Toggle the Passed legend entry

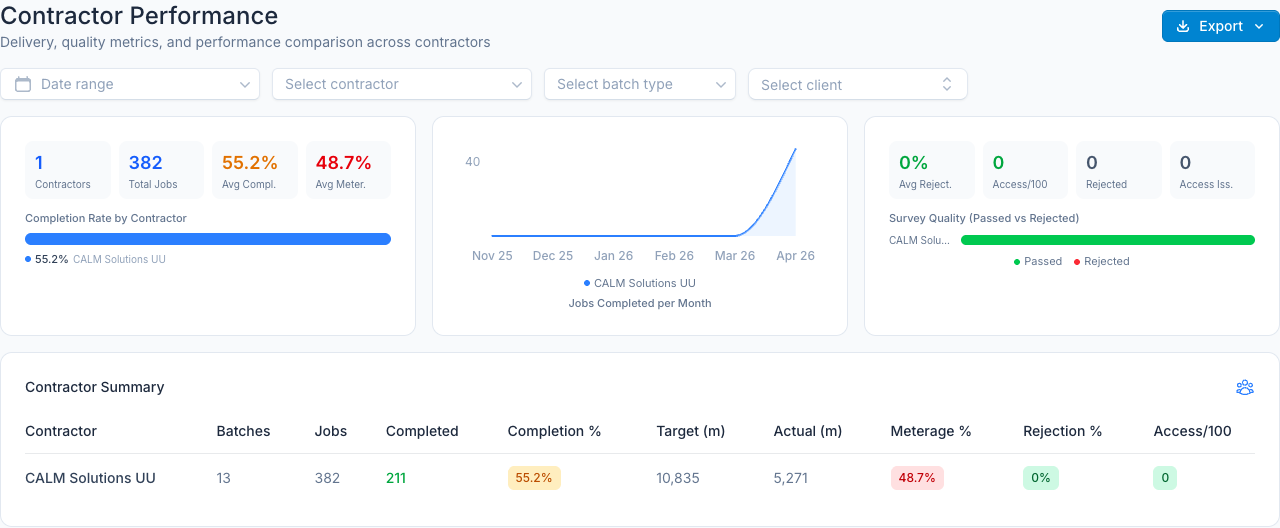pyautogui.click(x=1038, y=261)
